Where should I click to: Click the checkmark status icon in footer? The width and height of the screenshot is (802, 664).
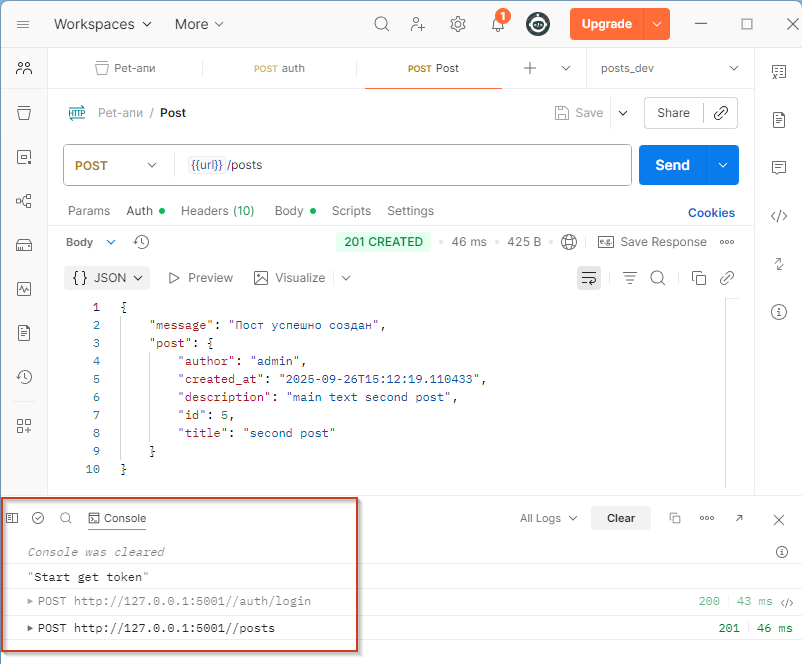point(38,518)
